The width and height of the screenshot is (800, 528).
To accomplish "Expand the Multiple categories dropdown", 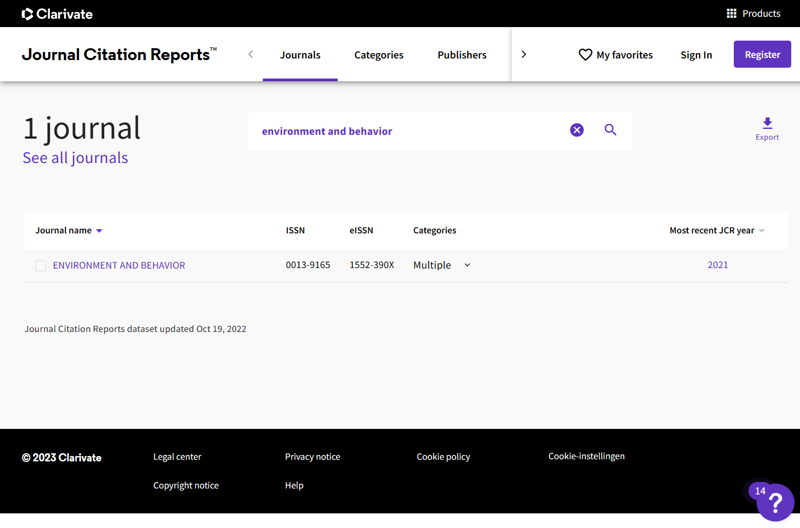I will [467, 265].
